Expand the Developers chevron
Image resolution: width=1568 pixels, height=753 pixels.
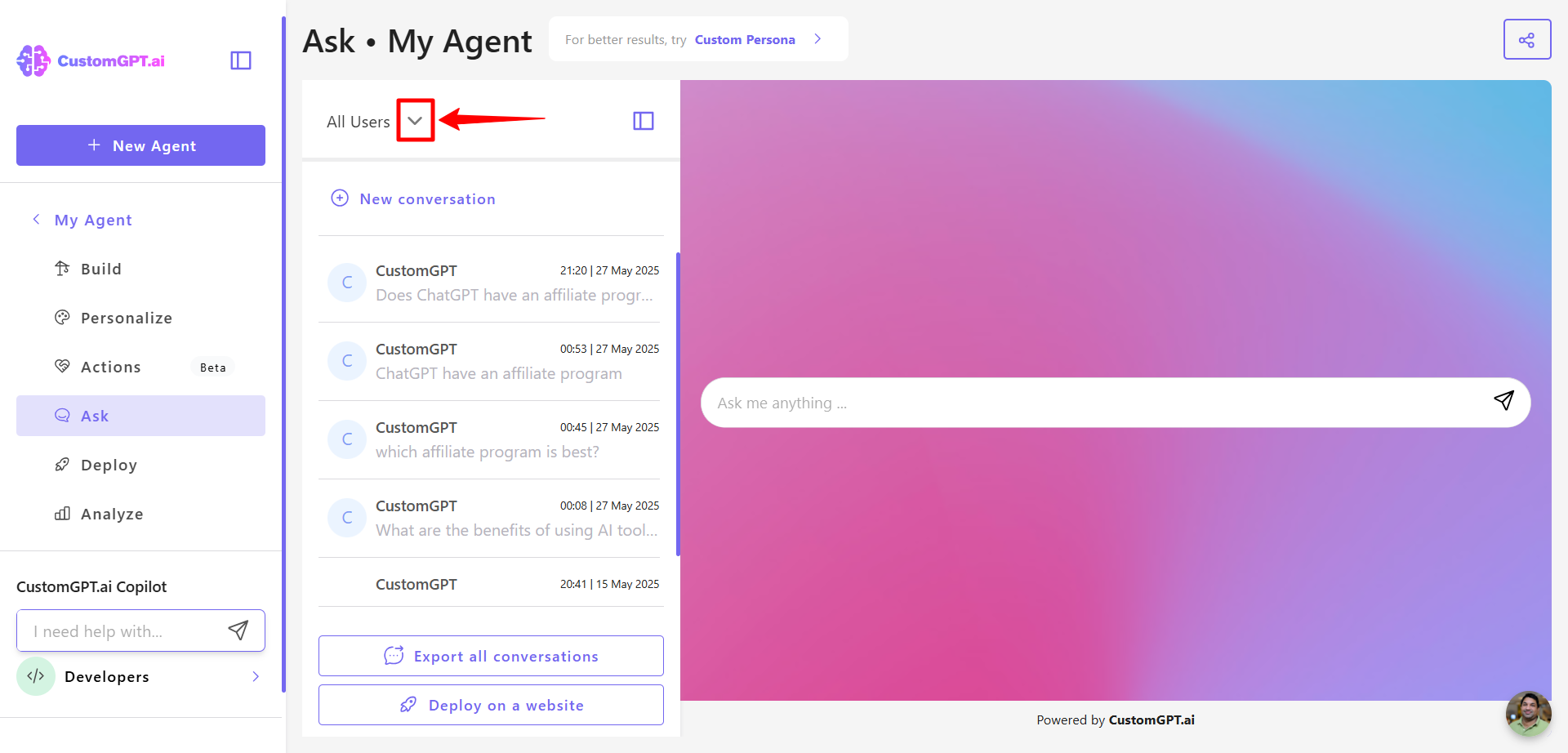pyautogui.click(x=256, y=676)
